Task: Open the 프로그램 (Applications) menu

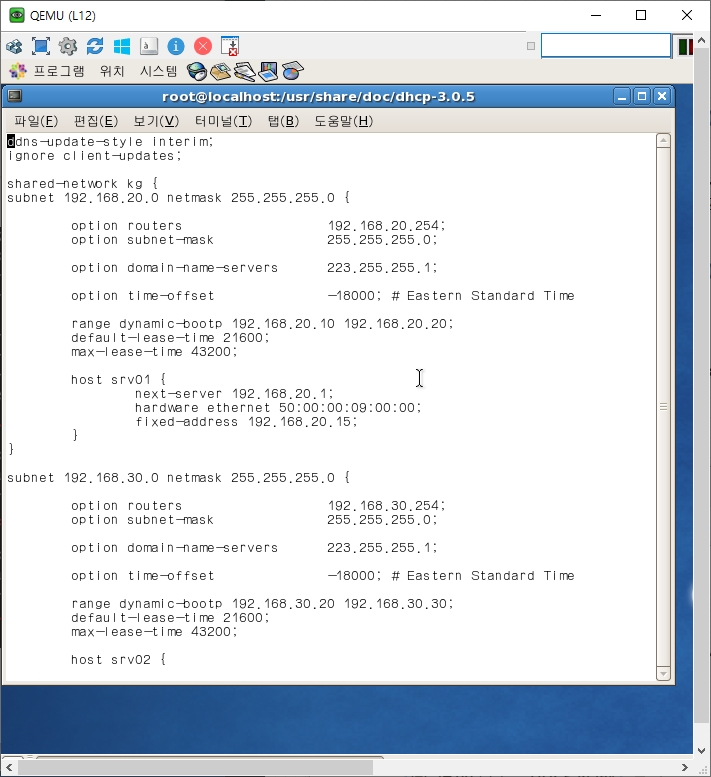Action: [x=59, y=71]
